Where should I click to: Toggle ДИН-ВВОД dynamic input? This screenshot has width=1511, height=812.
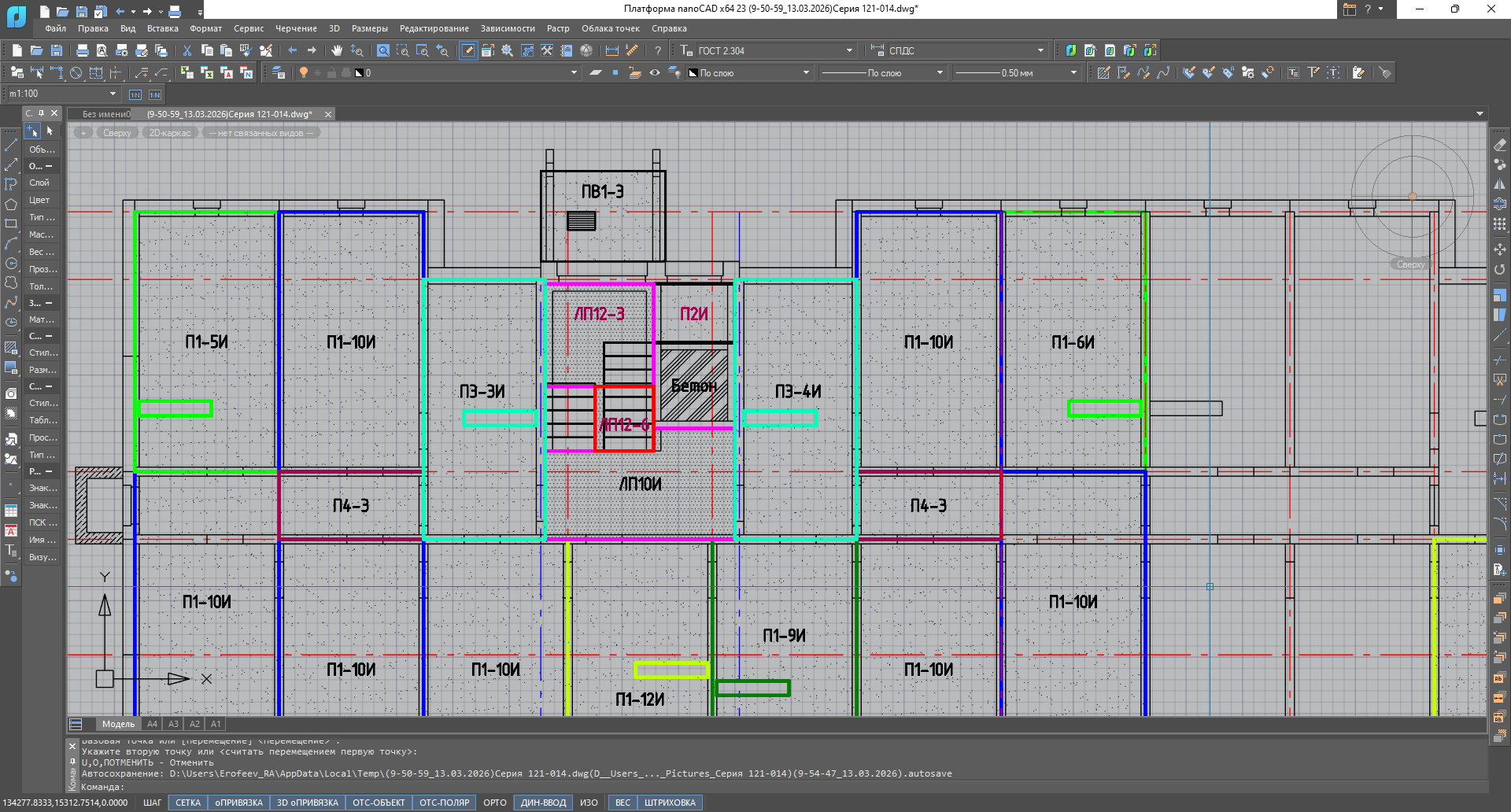click(x=543, y=803)
